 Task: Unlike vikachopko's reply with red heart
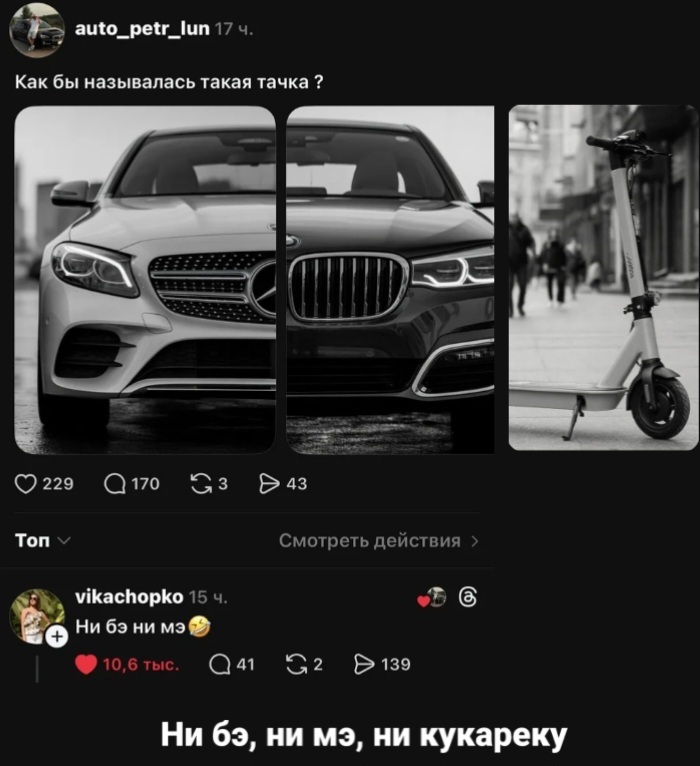click(x=87, y=664)
